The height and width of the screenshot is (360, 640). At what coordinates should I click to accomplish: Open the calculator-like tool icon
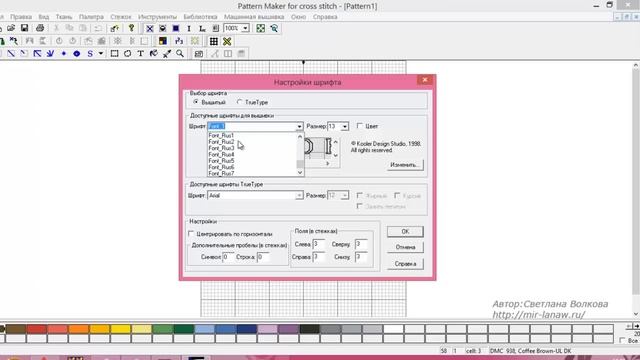tap(199, 53)
